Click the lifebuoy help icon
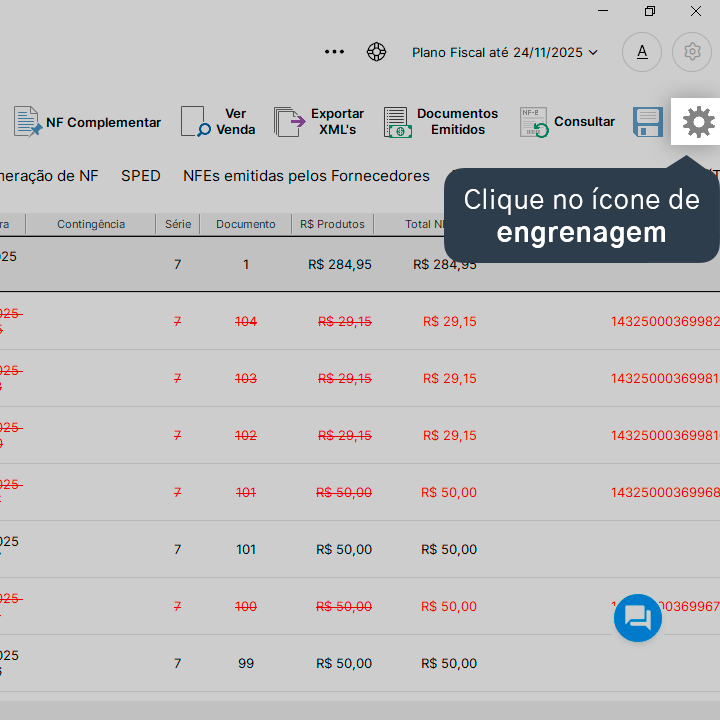This screenshot has width=720, height=720. [377, 52]
